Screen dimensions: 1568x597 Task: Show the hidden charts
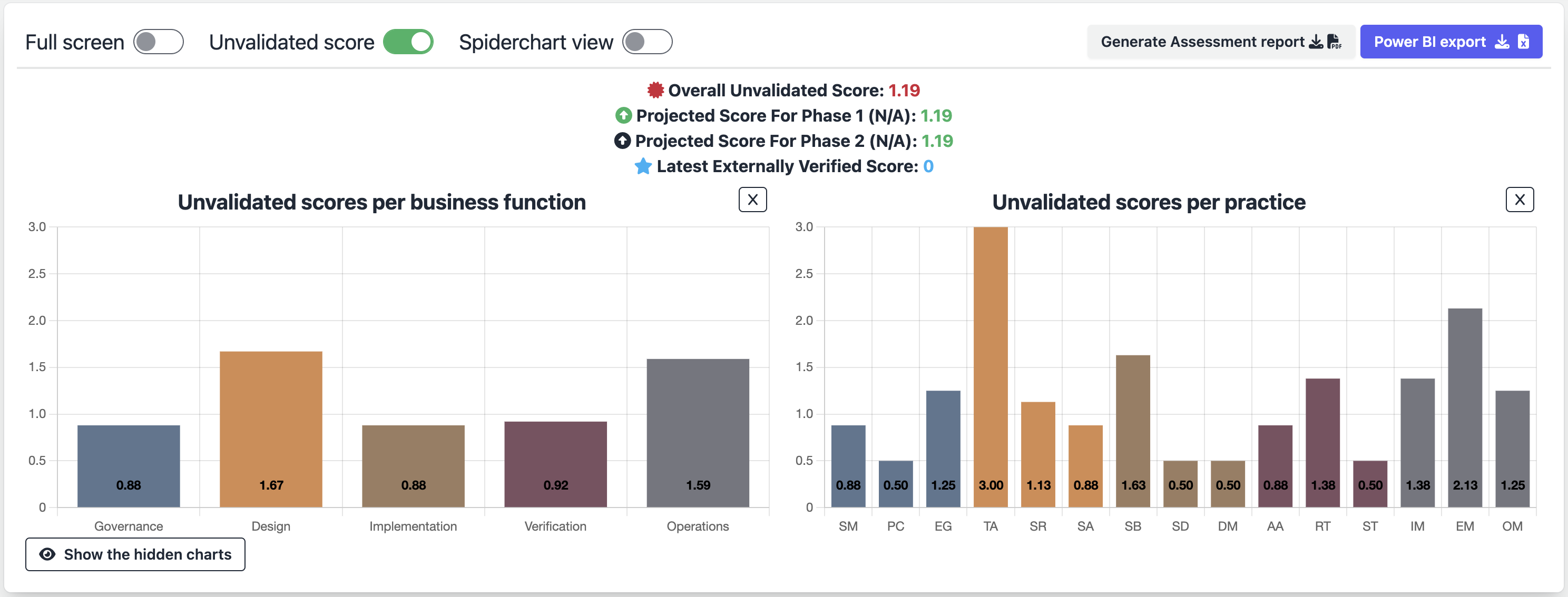[135, 554]
